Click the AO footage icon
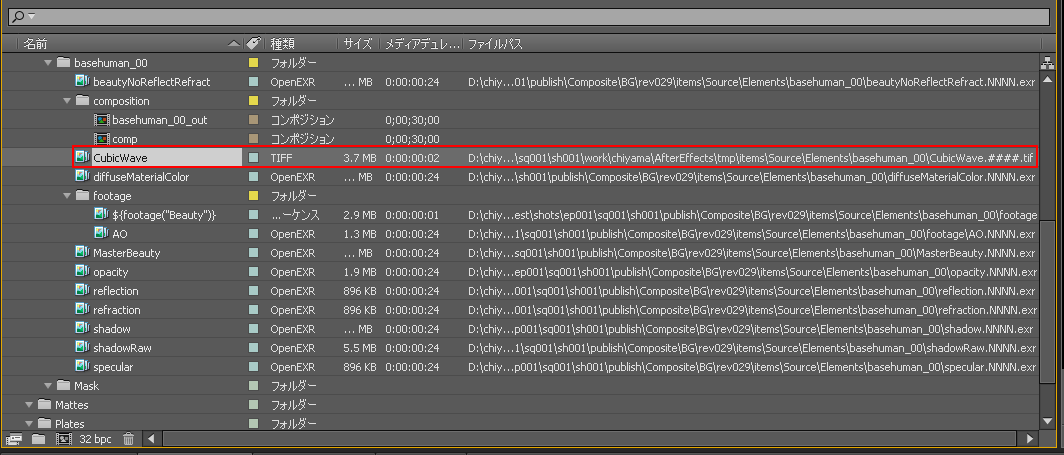This screenshot has width=1064, height=455. 102,233
